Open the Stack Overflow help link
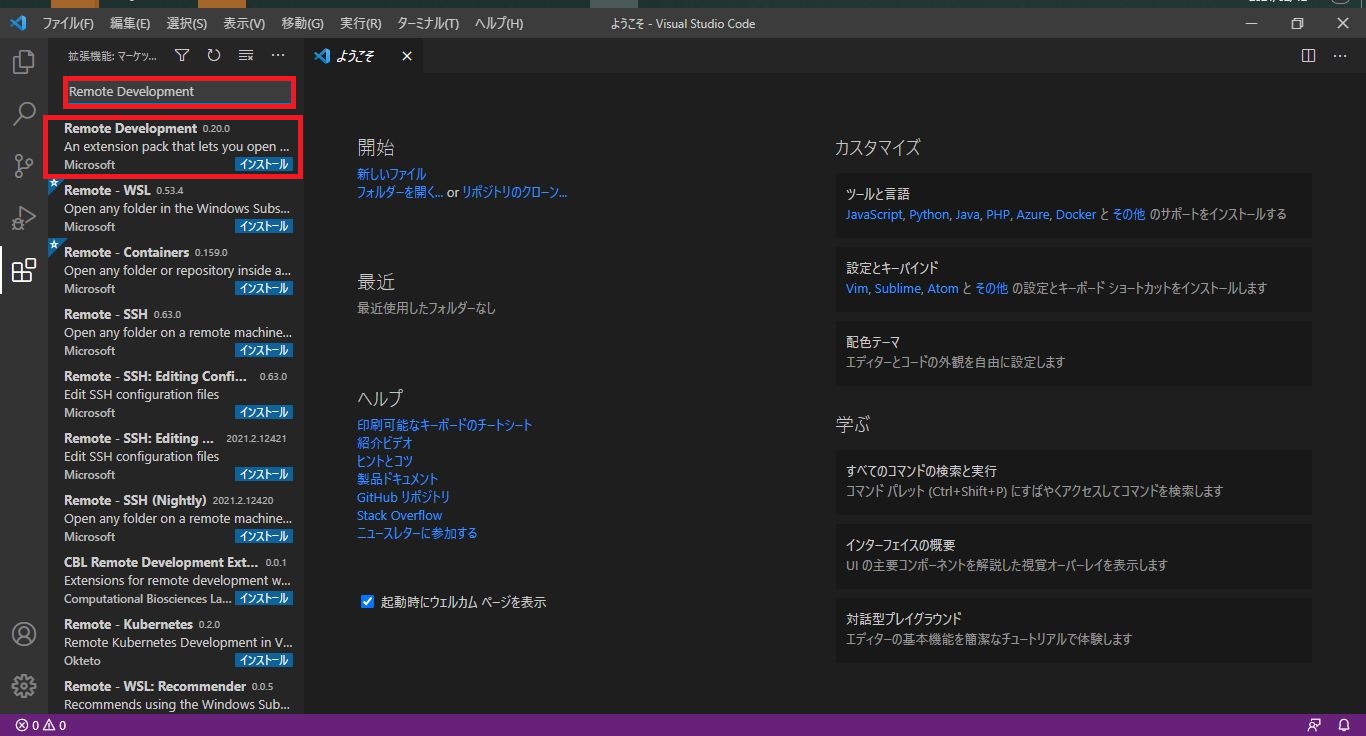This screenshot has width=1366, height=736. (399, 515)
